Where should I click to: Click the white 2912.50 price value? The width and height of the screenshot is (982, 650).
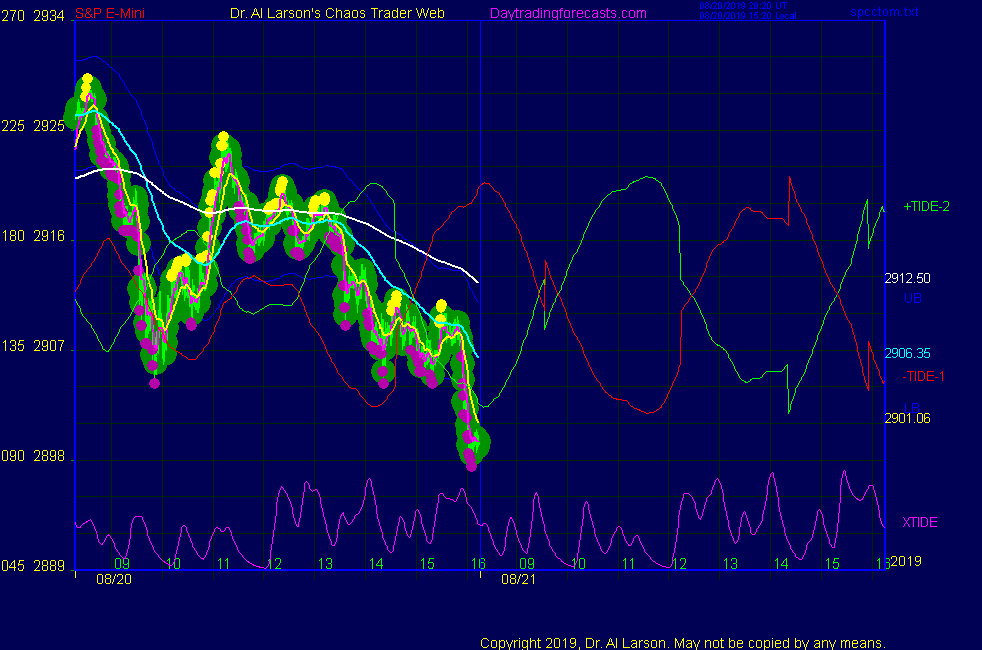tap(908, 278)
